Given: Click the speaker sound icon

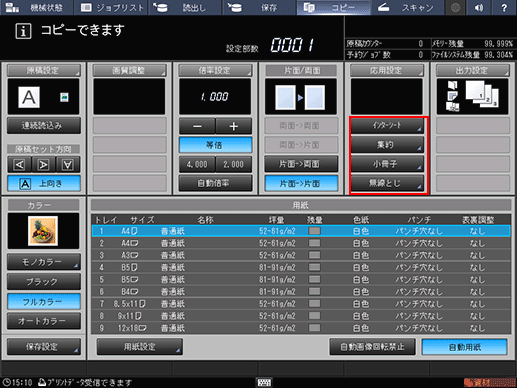Looking at the screenshot, I should coord(479,7).
